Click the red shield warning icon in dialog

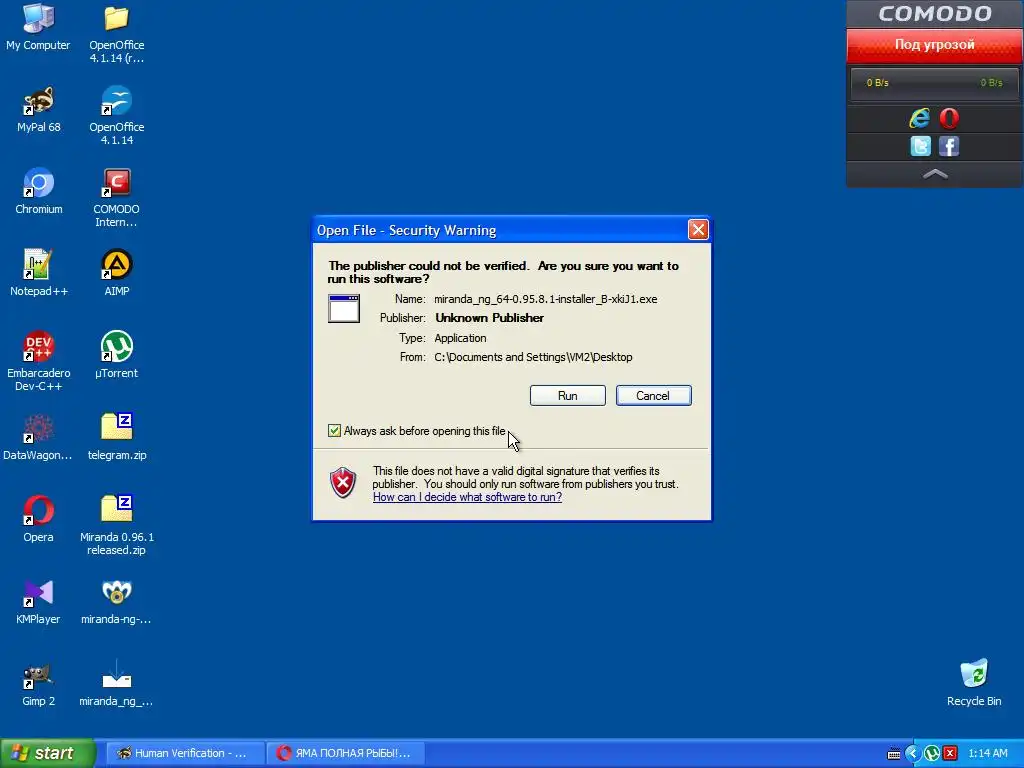tap(343, 483)
